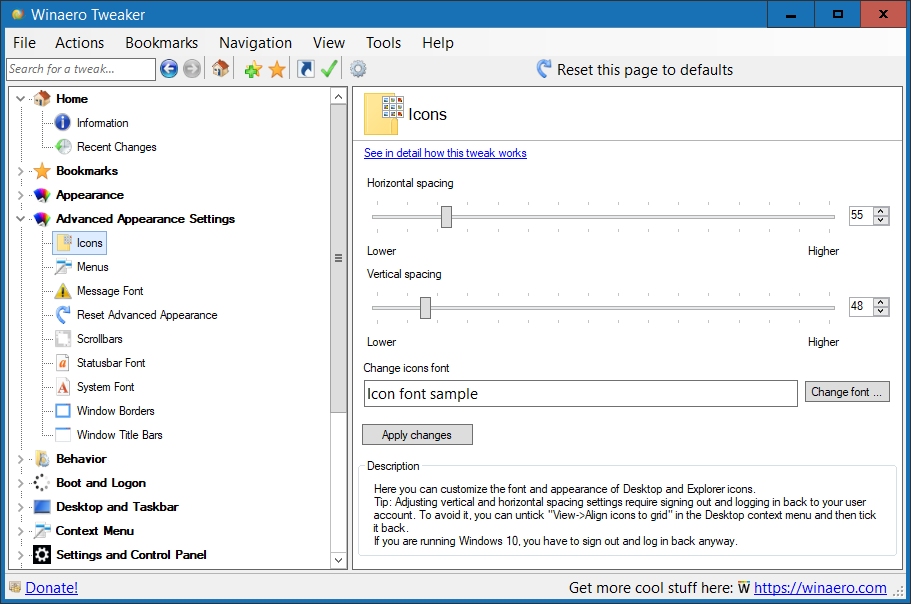Click the Scrollbars item icon
911x604 pixels.
(x=63, y=339)
